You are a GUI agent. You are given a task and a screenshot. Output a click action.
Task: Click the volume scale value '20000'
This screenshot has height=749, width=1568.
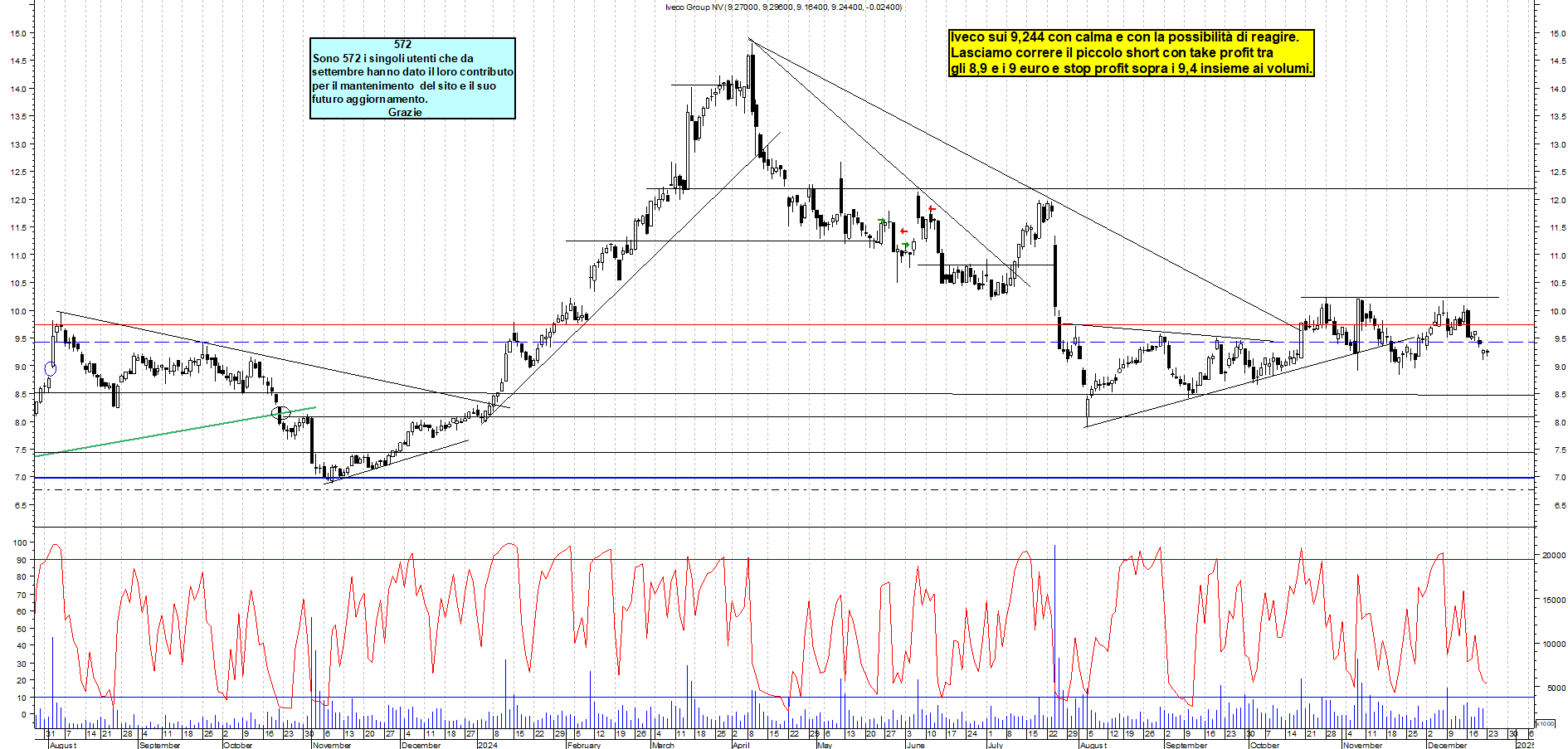(1554, 556)
